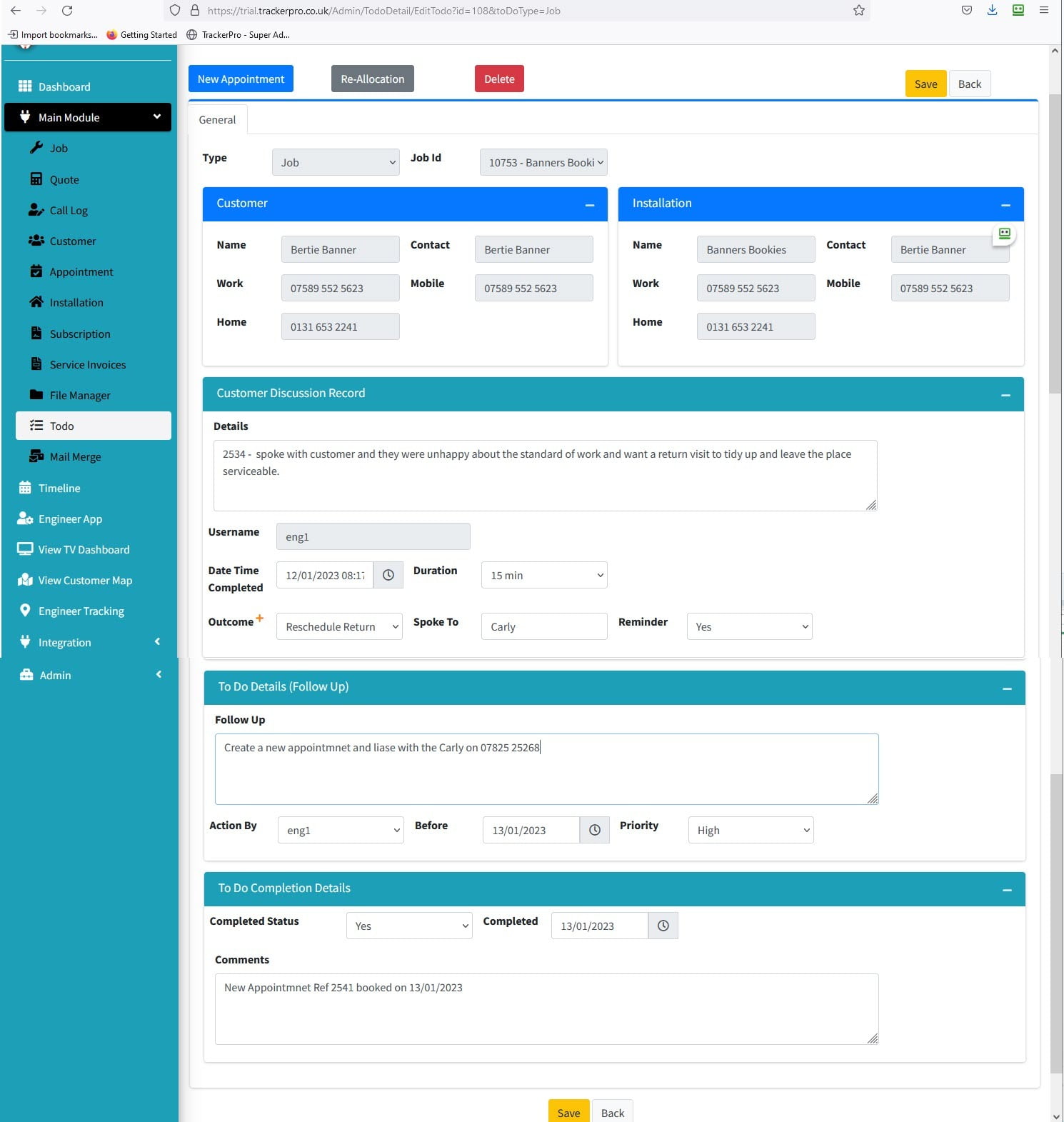1064x1122 pixels.
Task: Open the Before date picker clock icon
Action: tap(594, 830)
